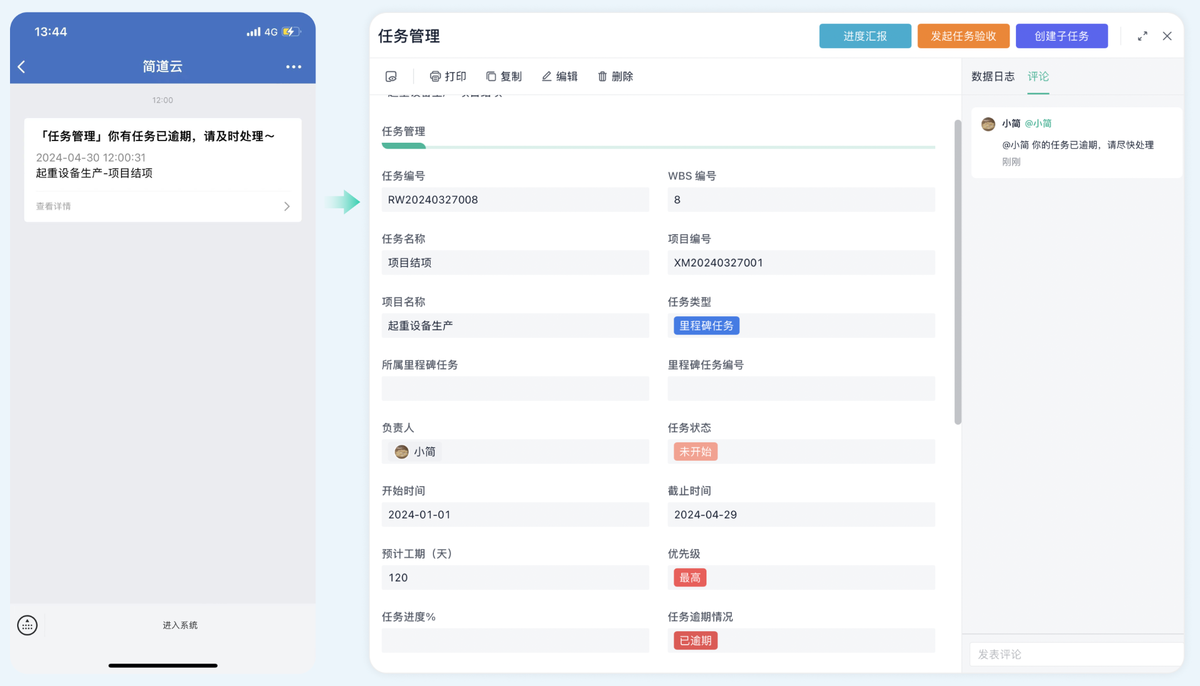Close the 任务管理 panel

click(1167, 36)
